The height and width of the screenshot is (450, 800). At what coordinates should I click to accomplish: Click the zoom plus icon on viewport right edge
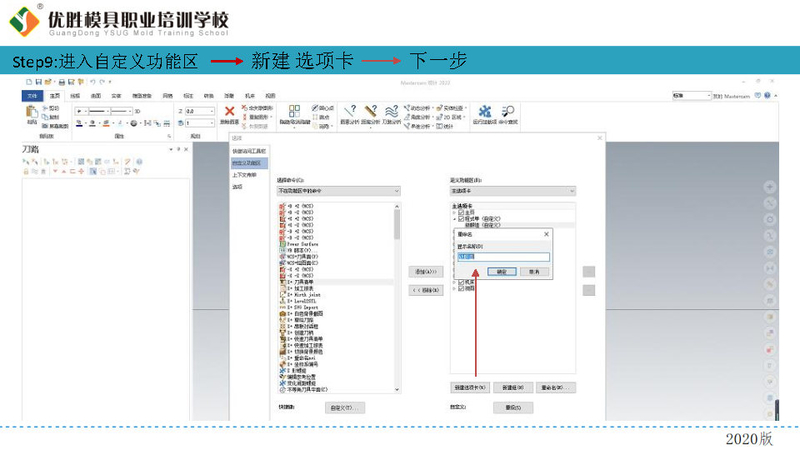tap(770, 187)
